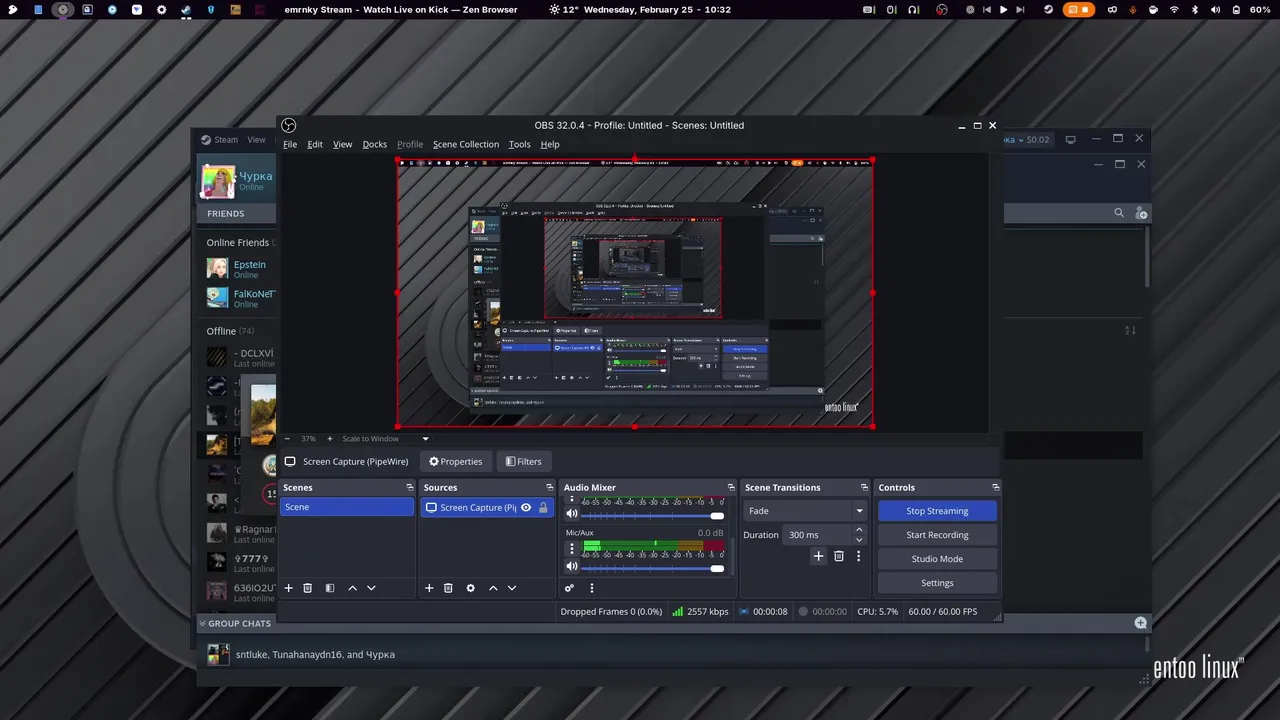Increase transition duration stepper up
This screenshot has width=1280, height=720.
tap(858, 530)
